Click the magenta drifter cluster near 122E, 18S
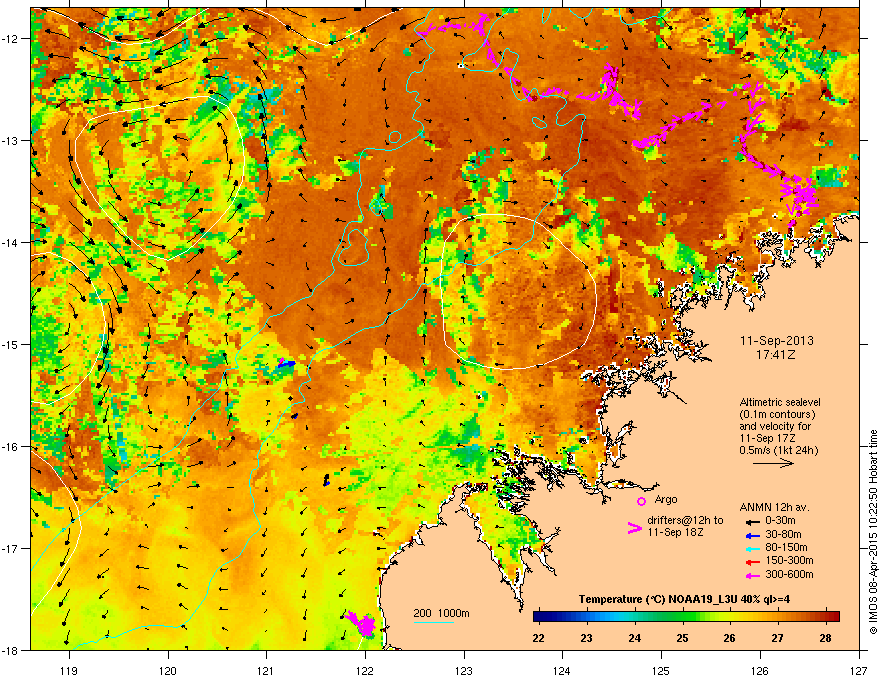This screenshot has width=880, height=680. click(361, 623)
